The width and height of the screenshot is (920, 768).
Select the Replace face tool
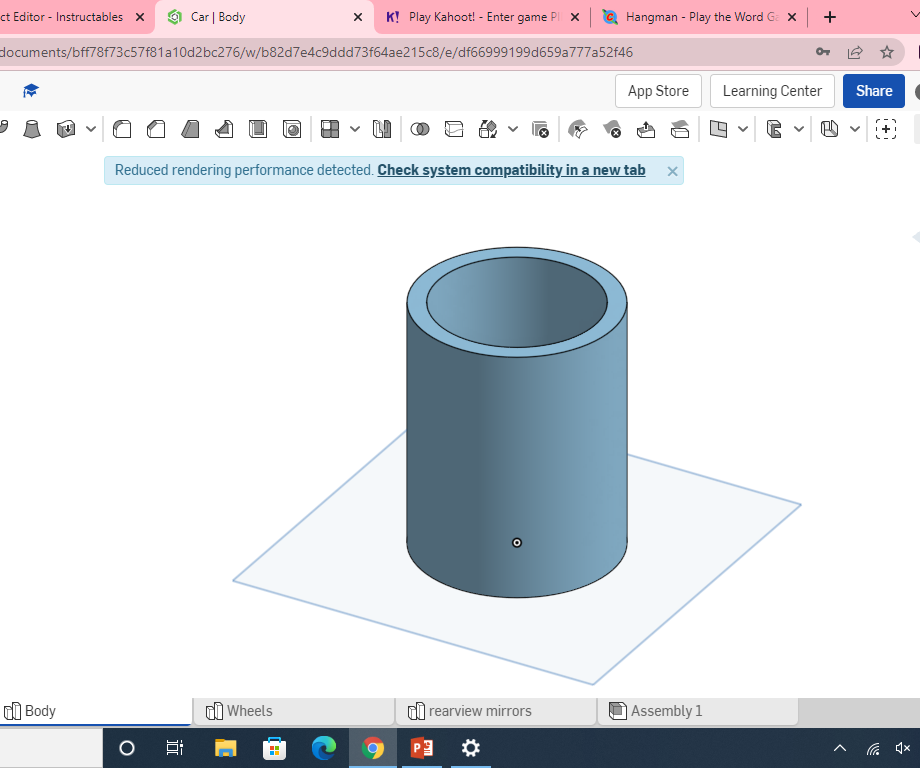[x=680, y=129]
